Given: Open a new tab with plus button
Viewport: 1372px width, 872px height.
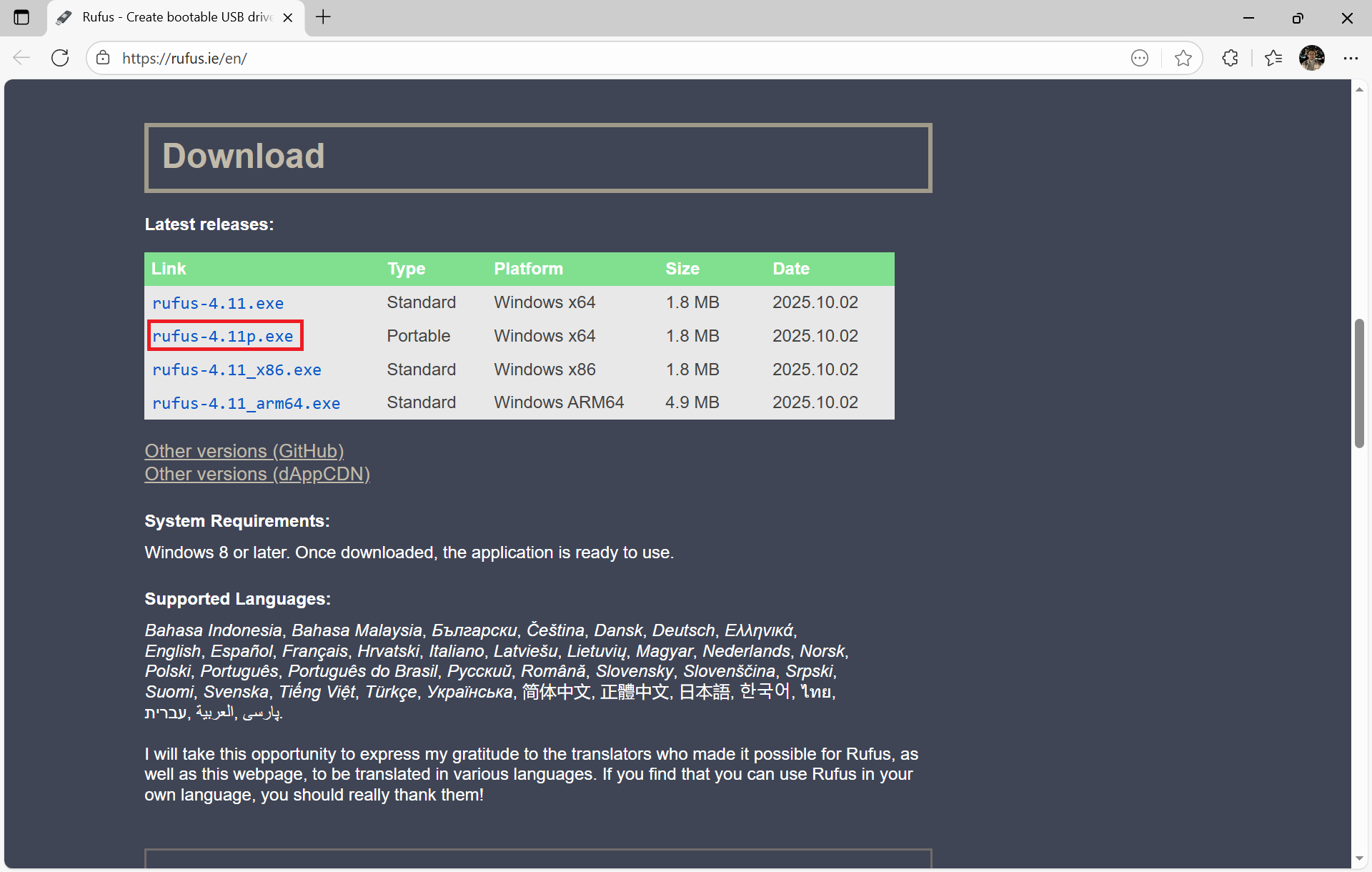Looking at the screenshot, I should click(323, 17).
